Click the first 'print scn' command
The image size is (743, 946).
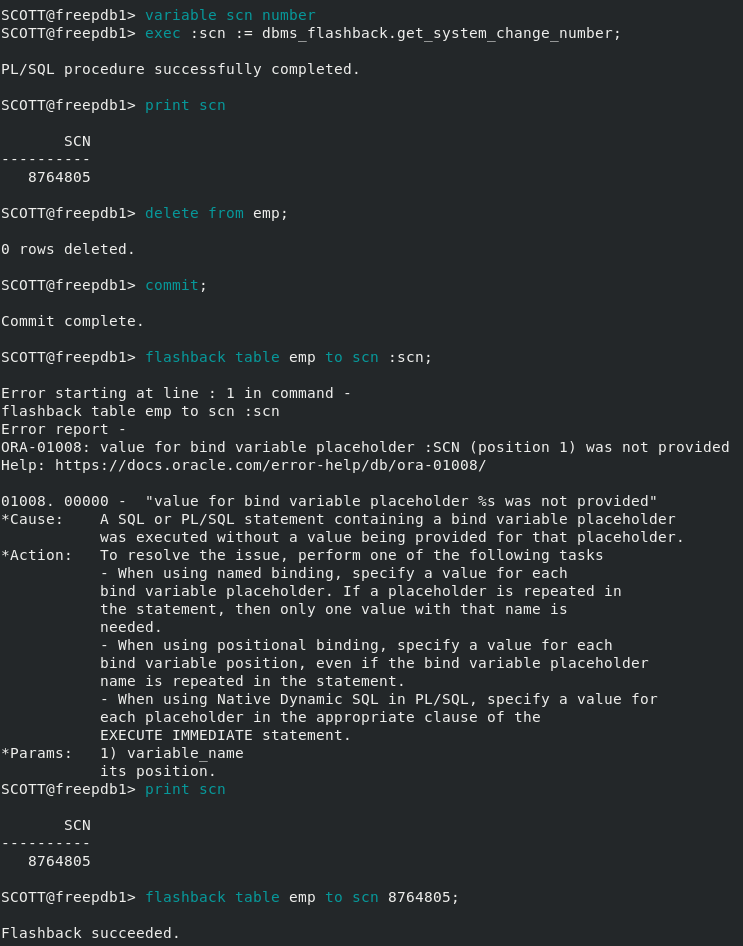(185, 105)
